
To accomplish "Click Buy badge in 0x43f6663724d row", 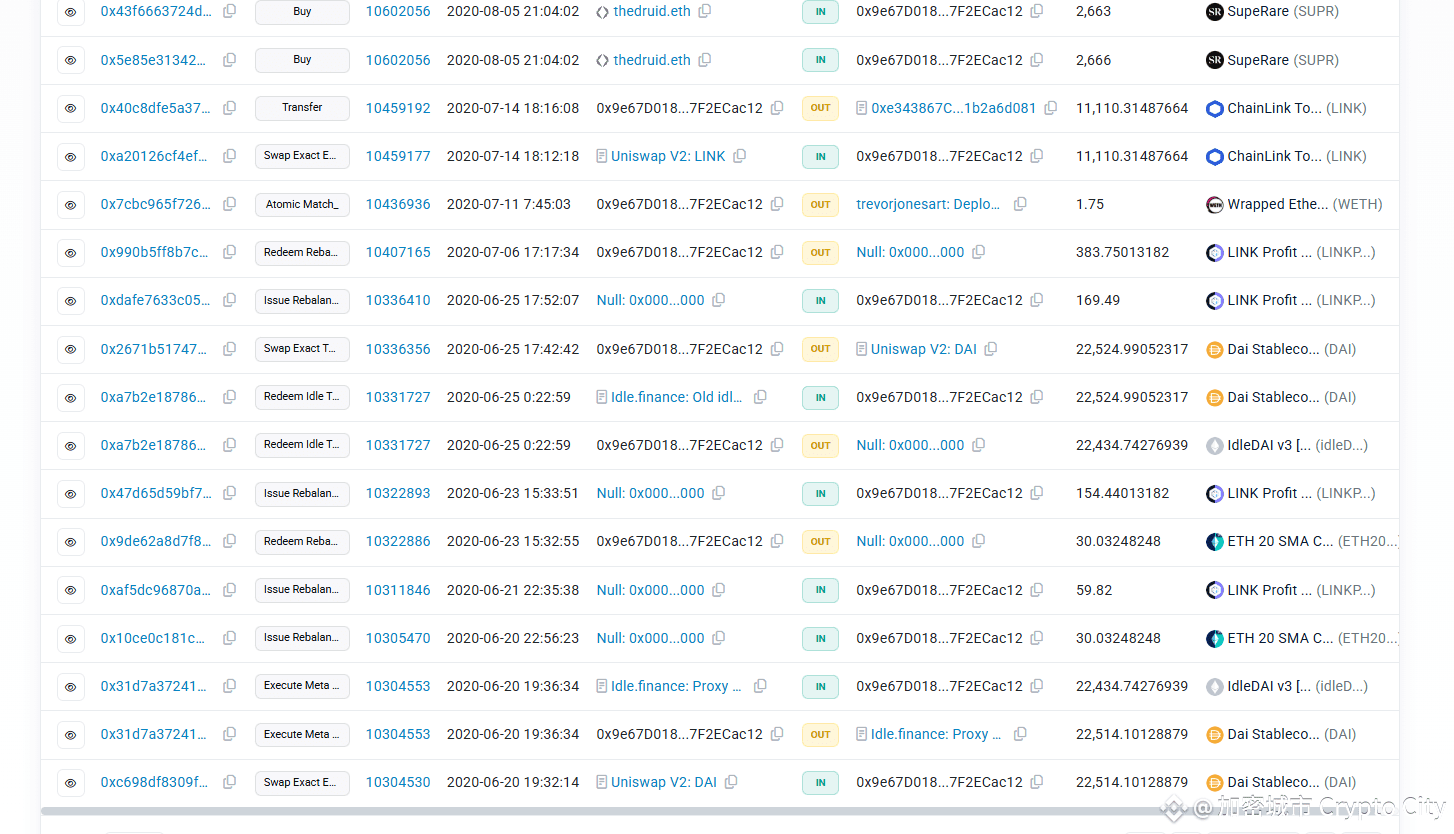I will (302, 12).
